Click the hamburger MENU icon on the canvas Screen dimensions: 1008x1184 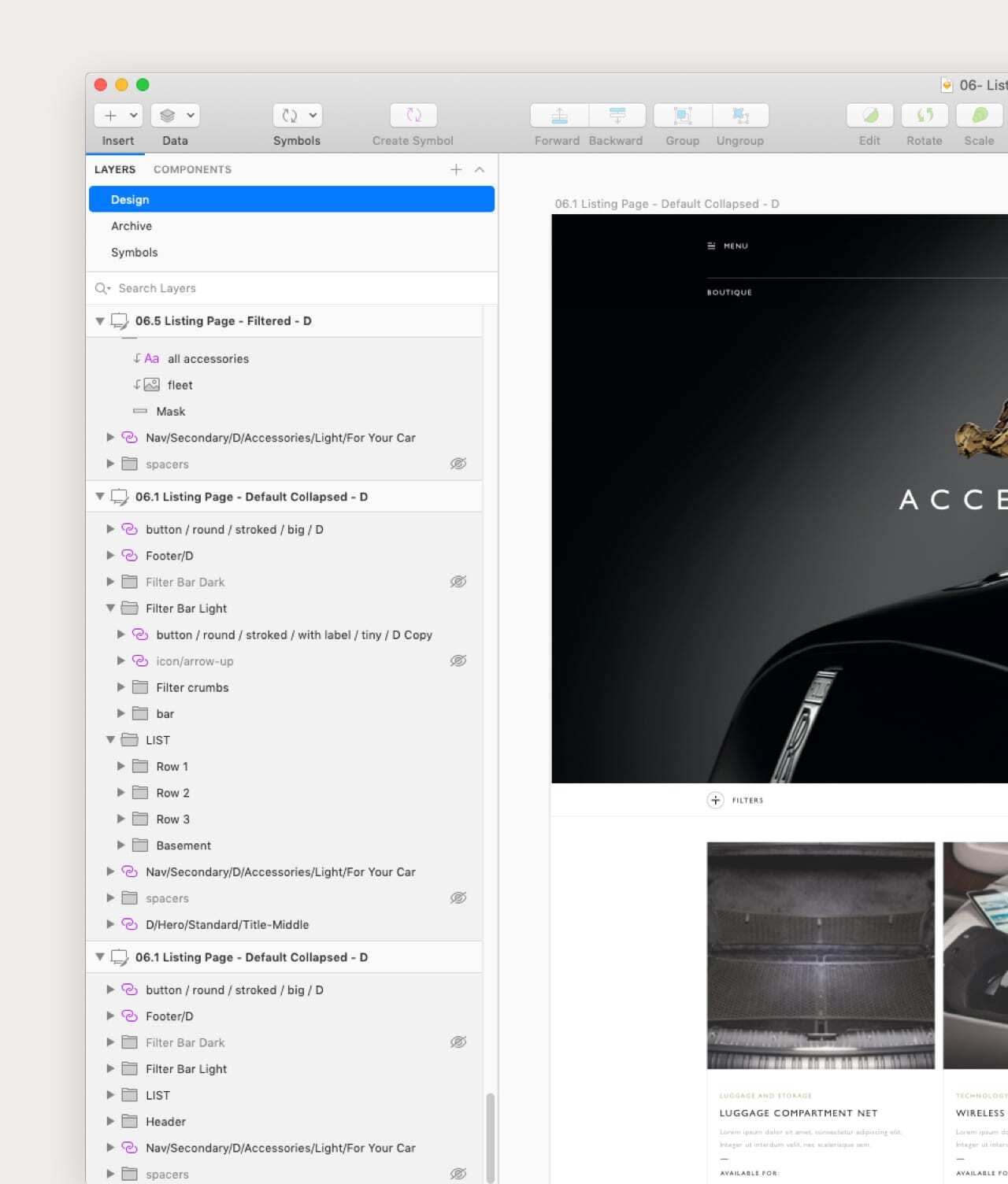pyautogui.click(x=712, y=246)
